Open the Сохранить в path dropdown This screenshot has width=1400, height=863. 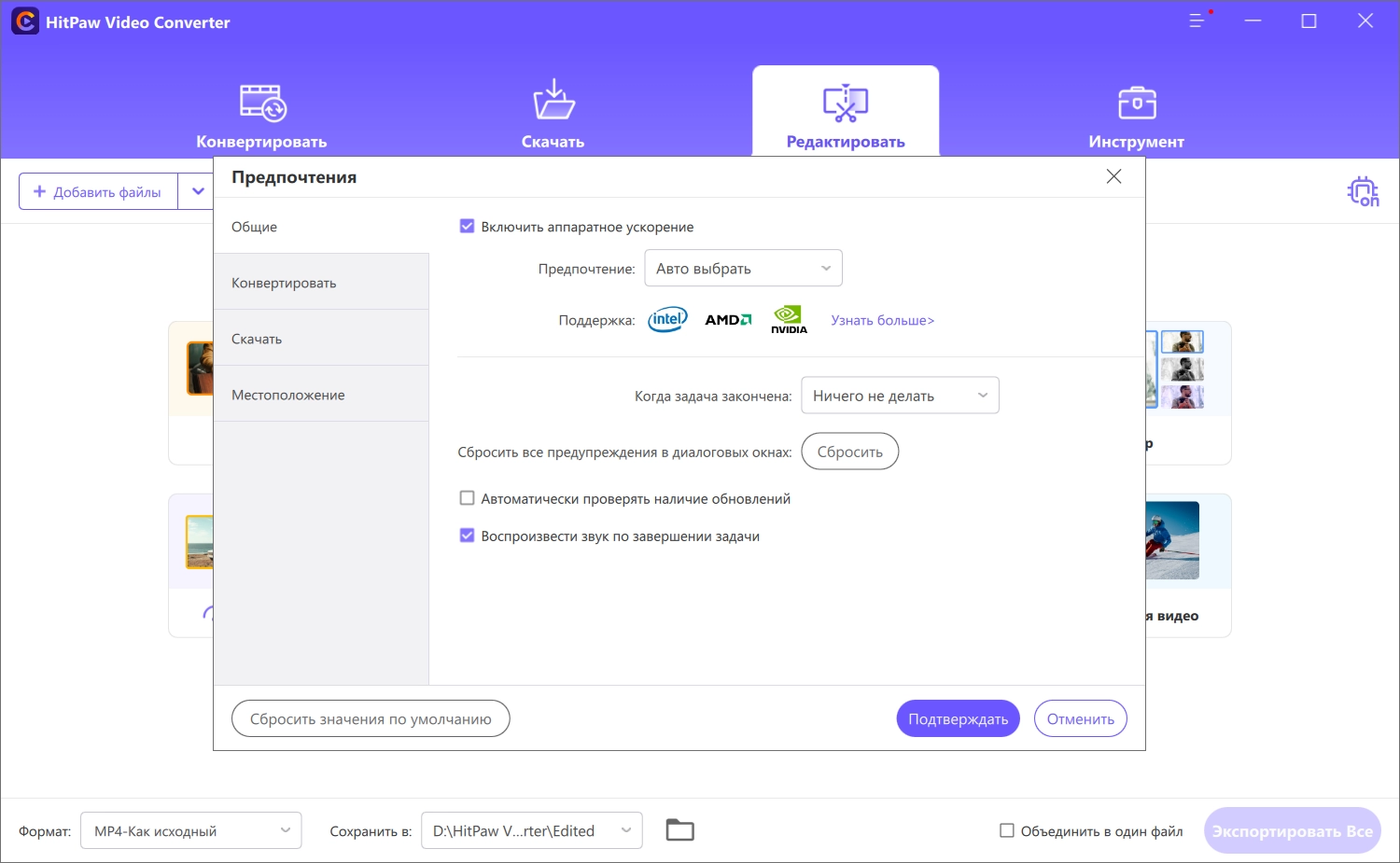pos(532,830)
